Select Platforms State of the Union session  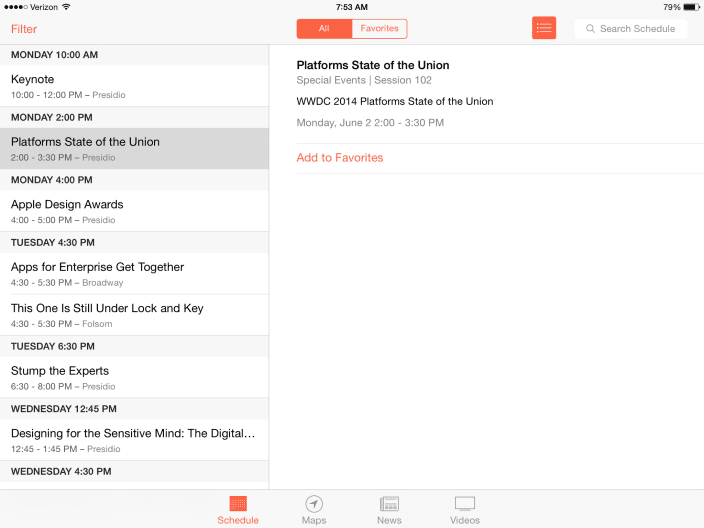pos(134,149)
